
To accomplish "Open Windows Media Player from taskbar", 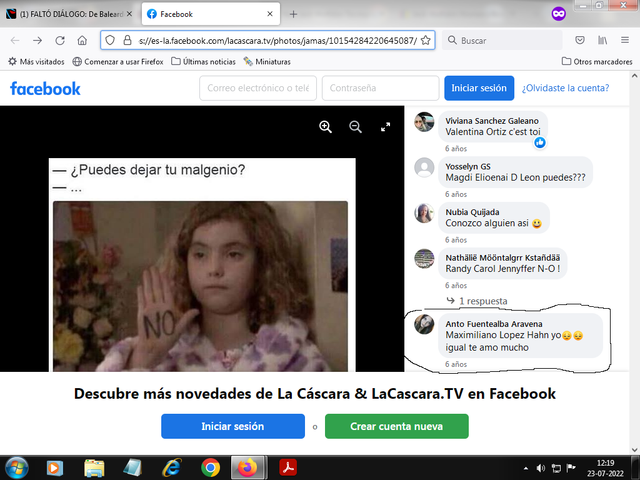I will click(x=54, y=468).
